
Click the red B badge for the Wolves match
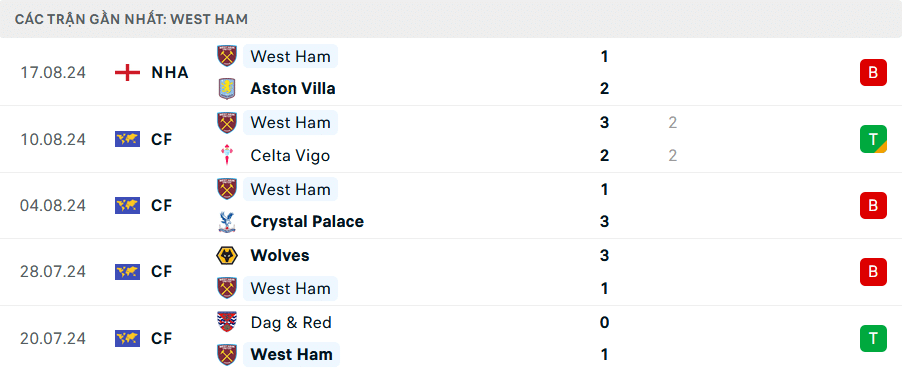tap(873, 272)
